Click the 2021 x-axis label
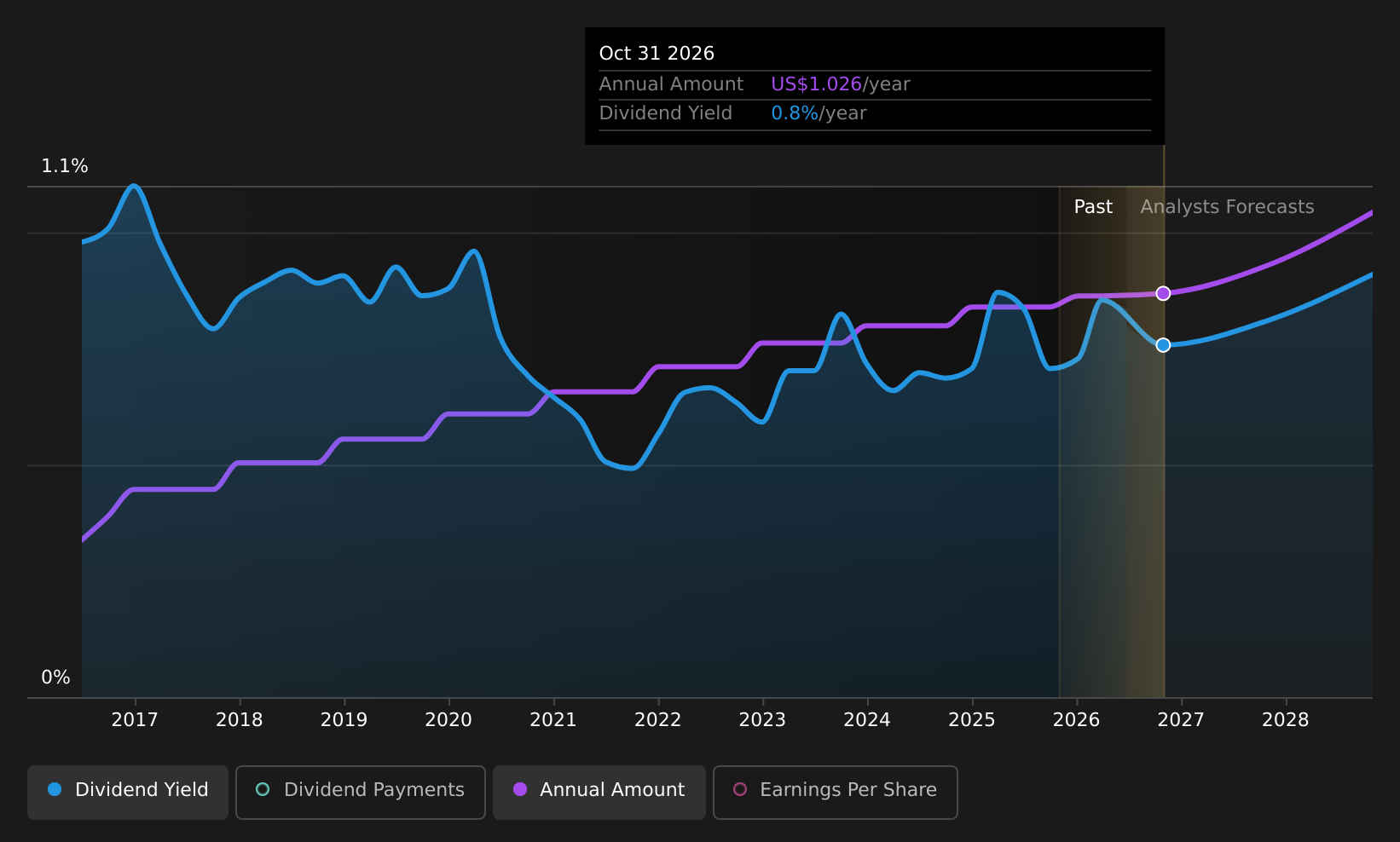Screen dimensions: 1400x842 point(553,720)
